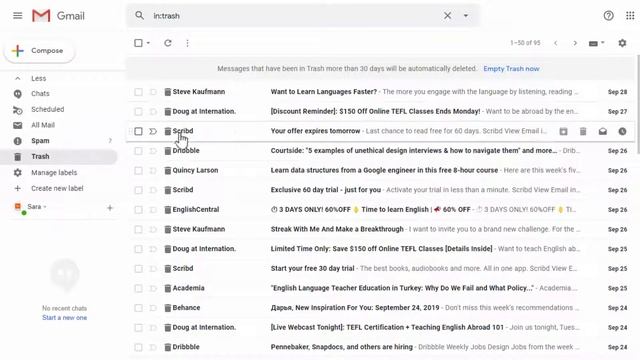Click the trash icon beside Behance sender
The image size is (640, 360).
167,308
